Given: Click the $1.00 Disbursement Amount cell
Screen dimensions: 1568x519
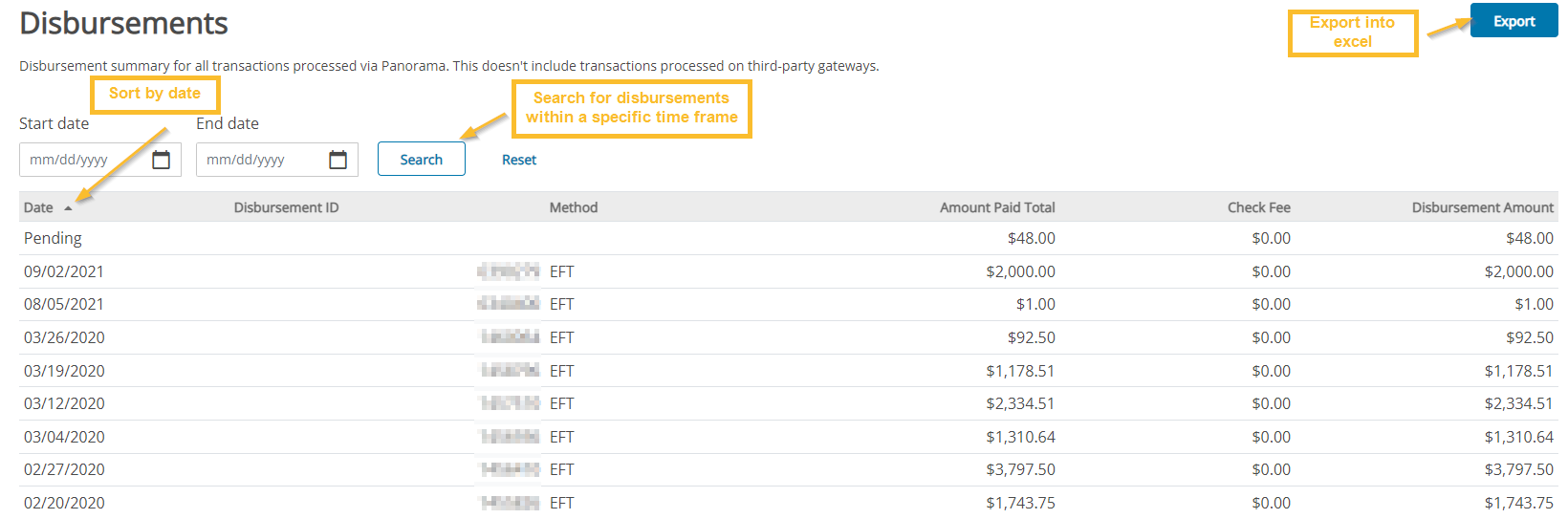Looking at the screenshot, I should [1534, 304].
